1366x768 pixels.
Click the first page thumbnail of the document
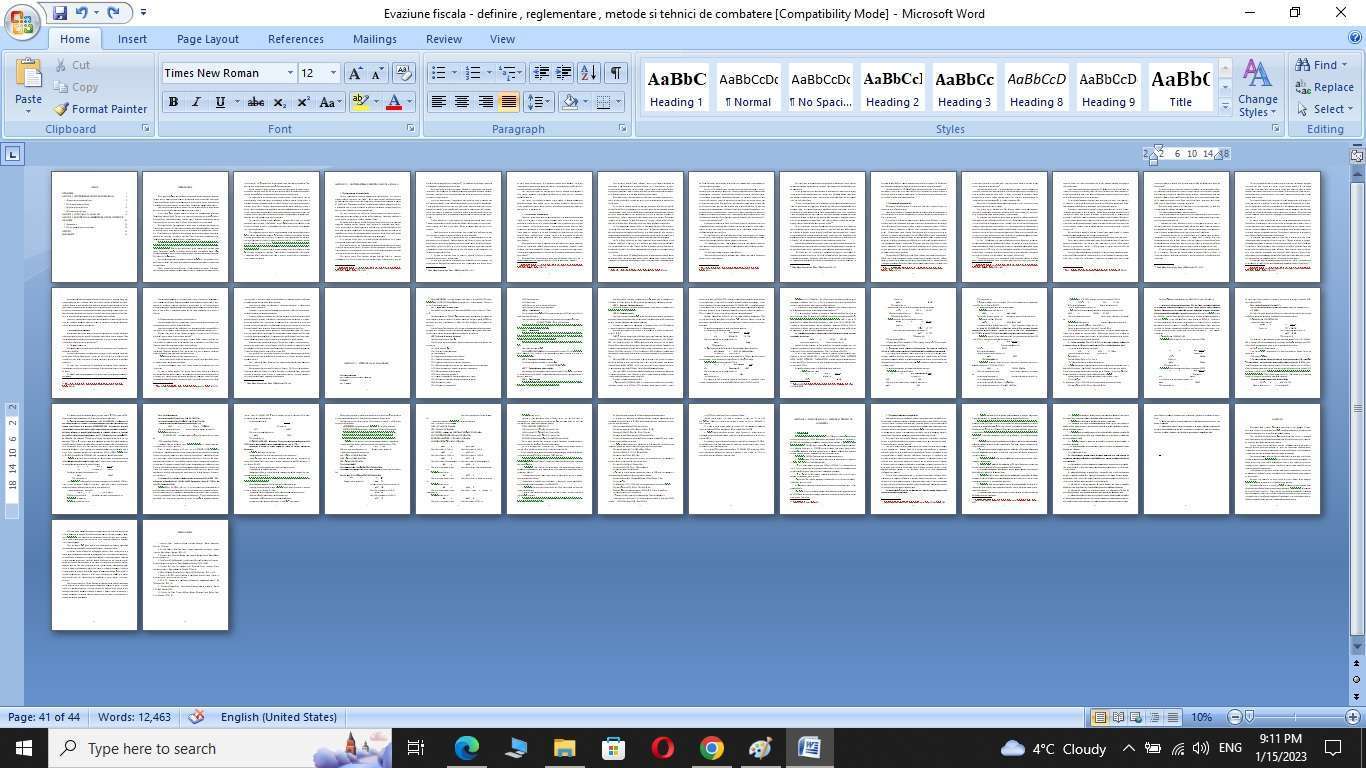[94, 227]
